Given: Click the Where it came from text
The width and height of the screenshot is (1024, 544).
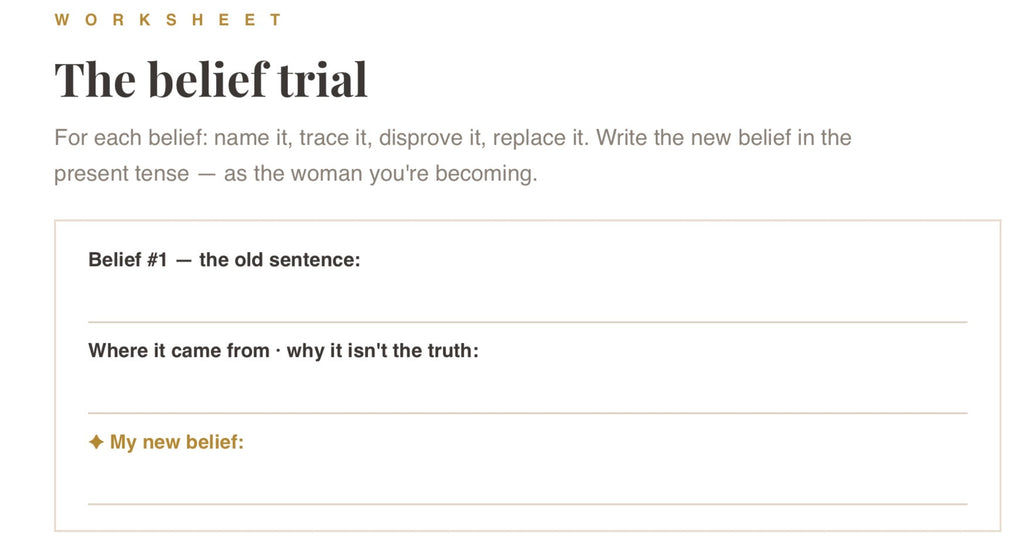Looking at the screenshot, I should tap(179, 351).
